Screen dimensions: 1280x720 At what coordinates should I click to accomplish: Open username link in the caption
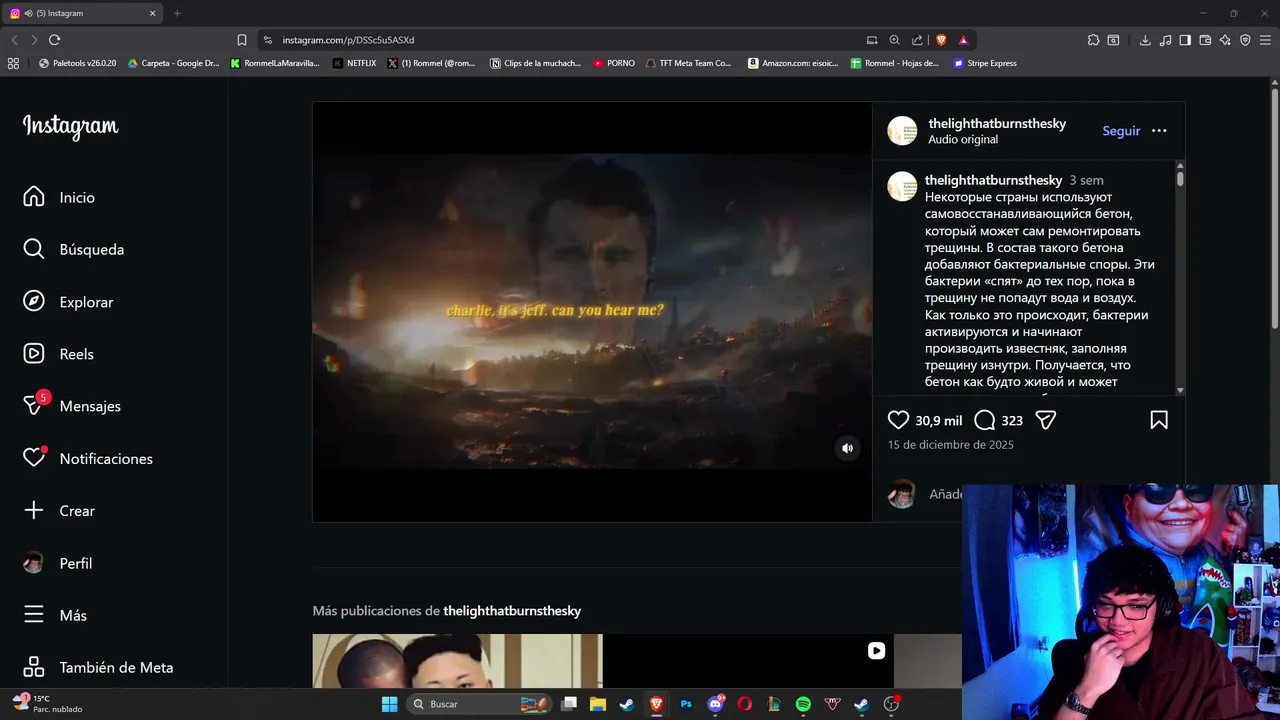[x=993, y=180]
